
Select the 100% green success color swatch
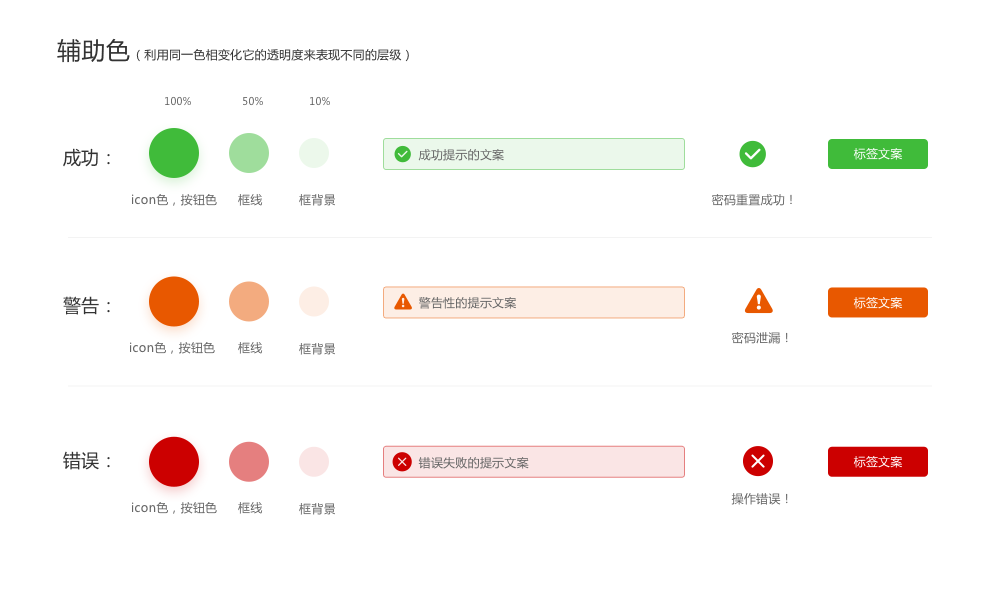coord(174,153)
